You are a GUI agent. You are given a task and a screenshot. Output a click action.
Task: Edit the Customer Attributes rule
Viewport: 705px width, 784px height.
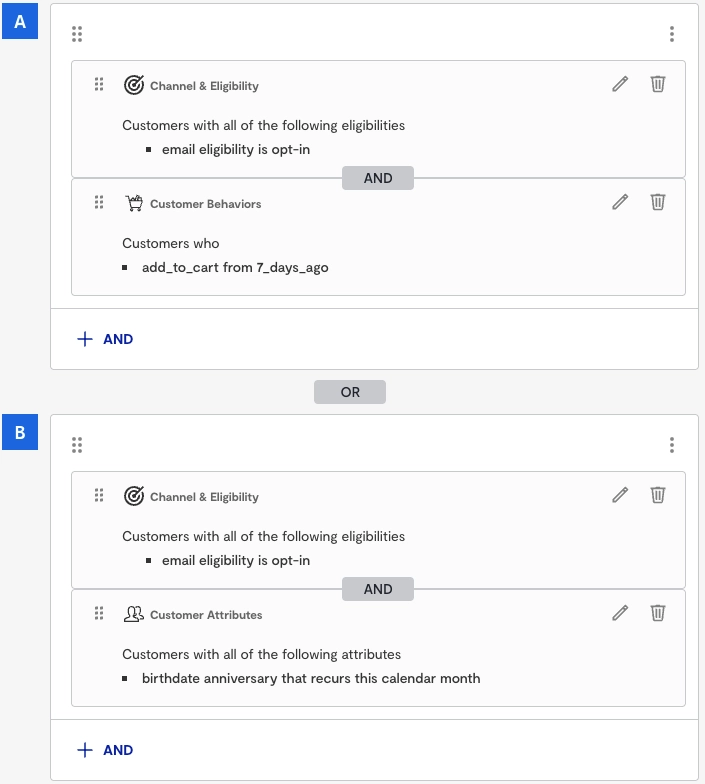click(620, 613)
